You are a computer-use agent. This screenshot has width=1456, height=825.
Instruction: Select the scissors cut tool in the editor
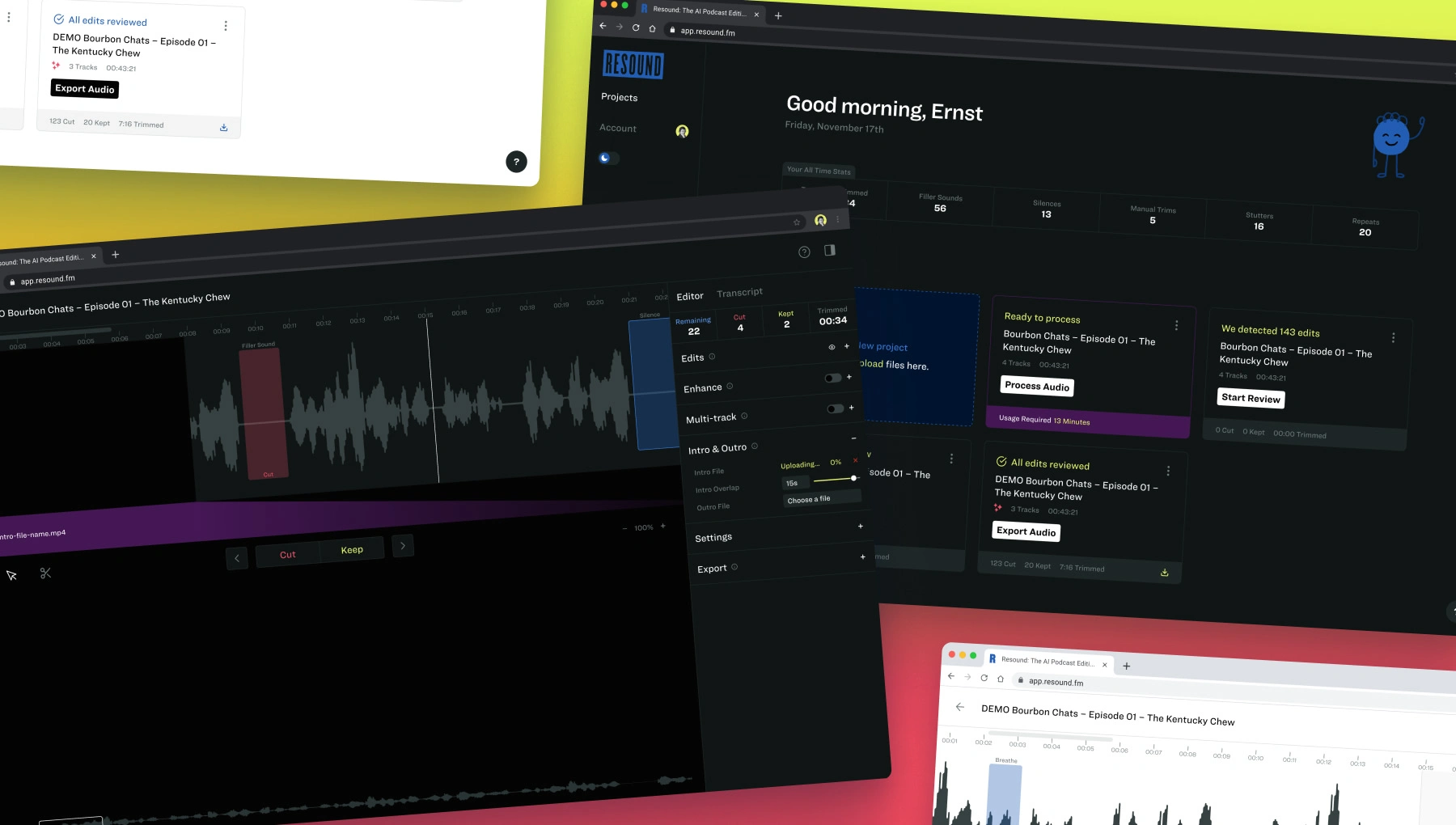click(x=45, y=573)
